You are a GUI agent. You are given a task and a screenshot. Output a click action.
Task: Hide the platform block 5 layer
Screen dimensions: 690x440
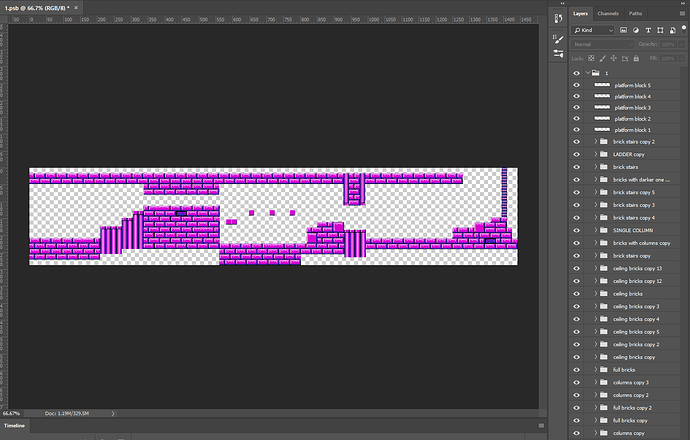pos(576,85)
